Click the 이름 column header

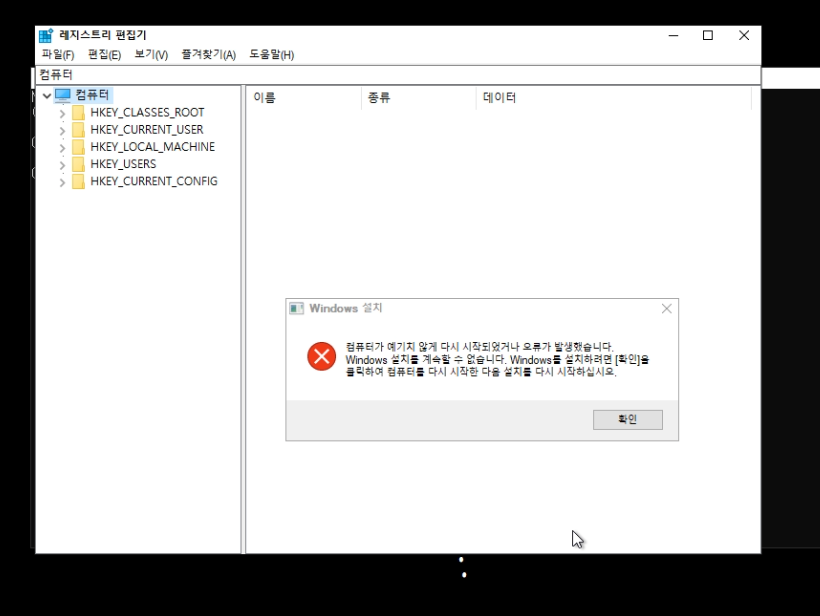(x=304, y=97)
